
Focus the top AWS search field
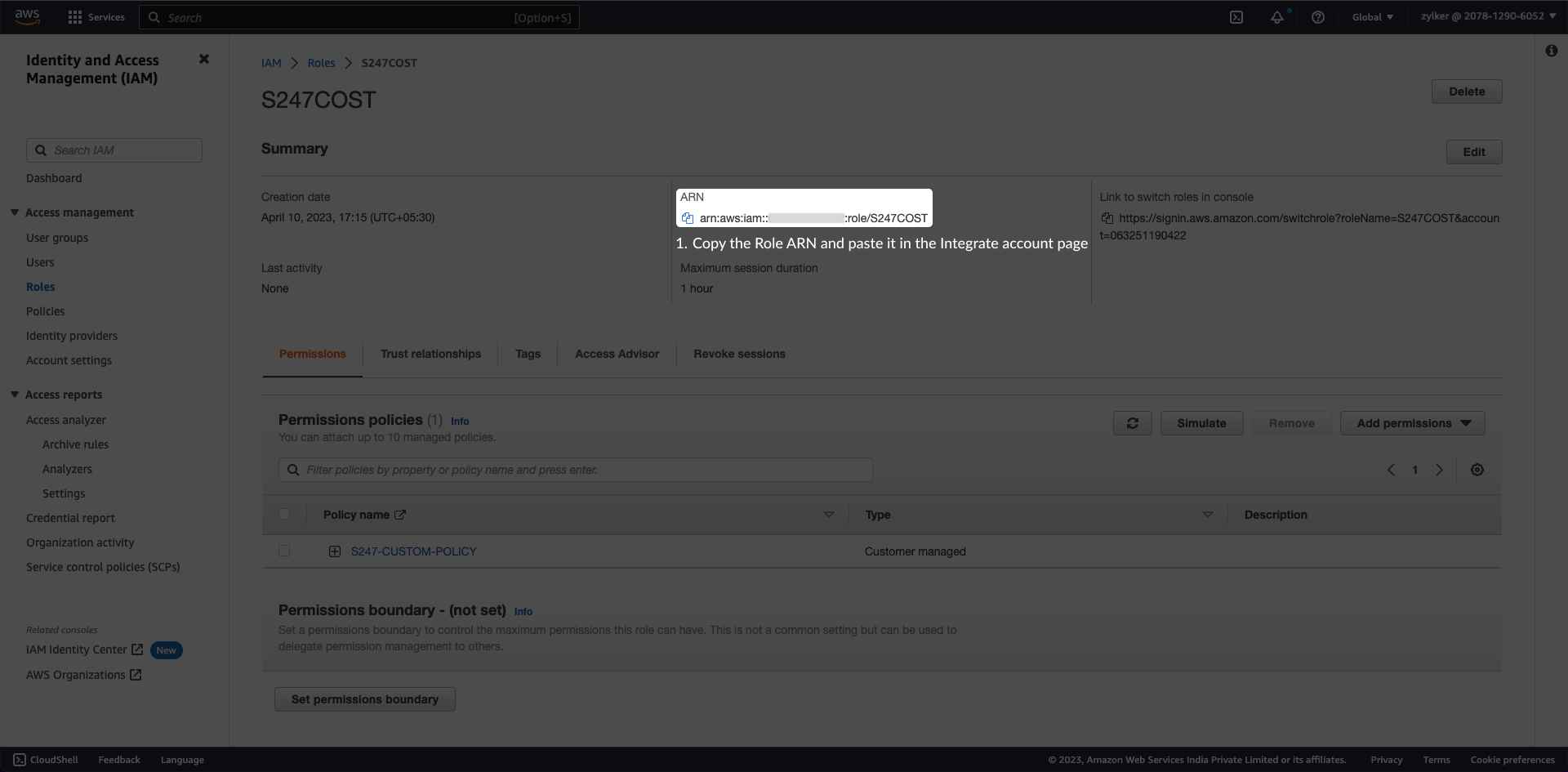359,17
